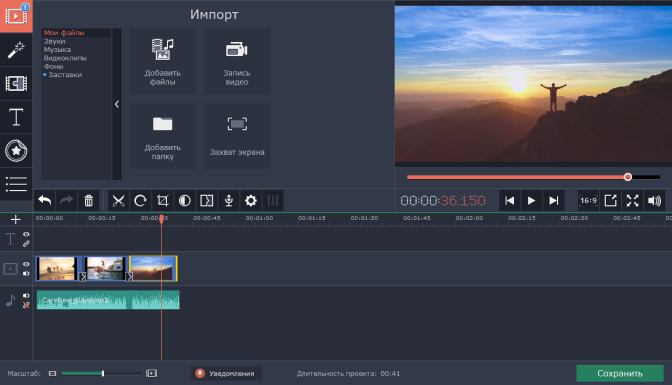Screen dimensions: 672x385
Task: Click Захват экрана button
Action: (237, 135)
